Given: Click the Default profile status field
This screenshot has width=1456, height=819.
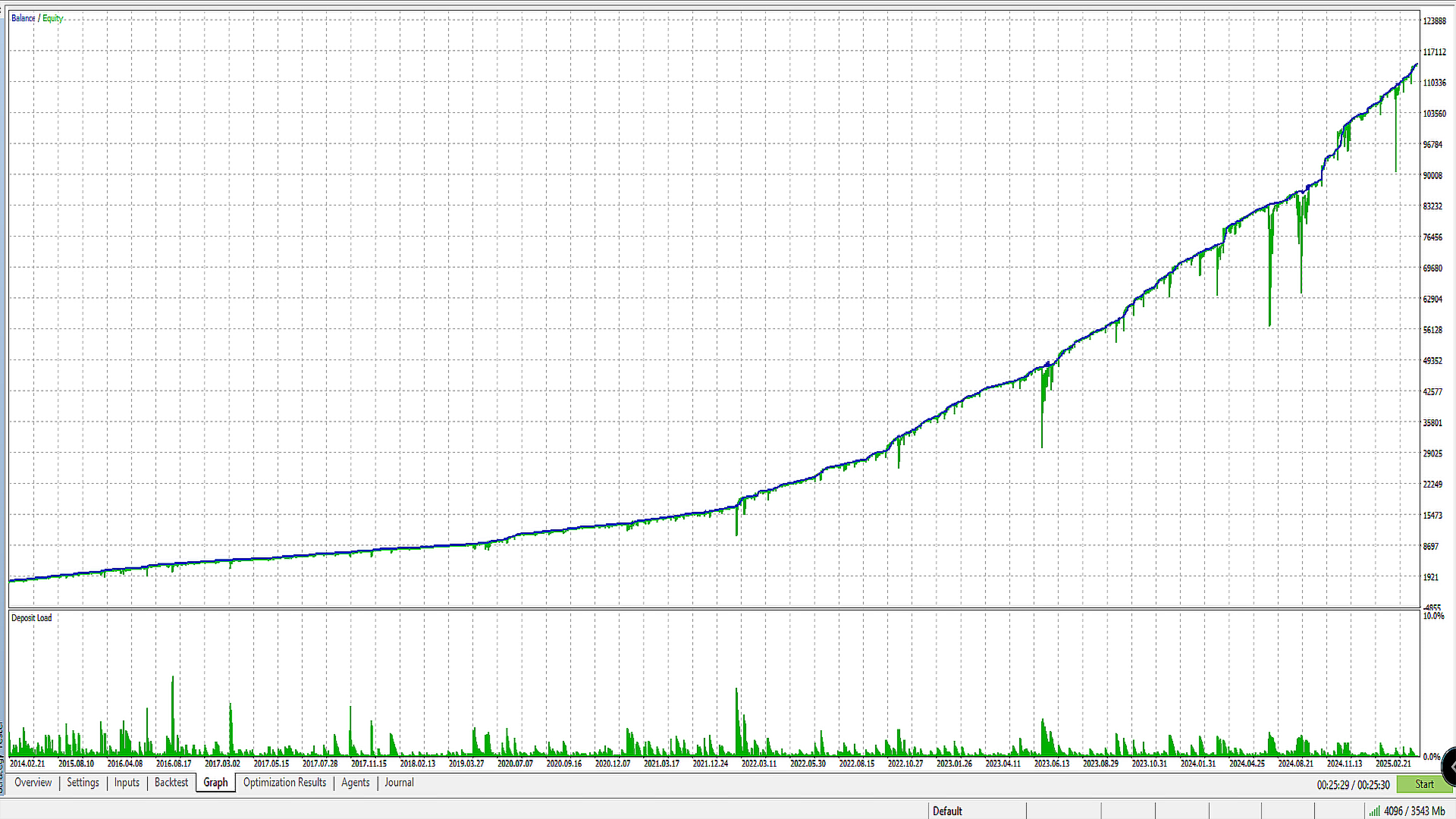Looking at the screenshot, I should pyautogui.click(x=947, y=811).
